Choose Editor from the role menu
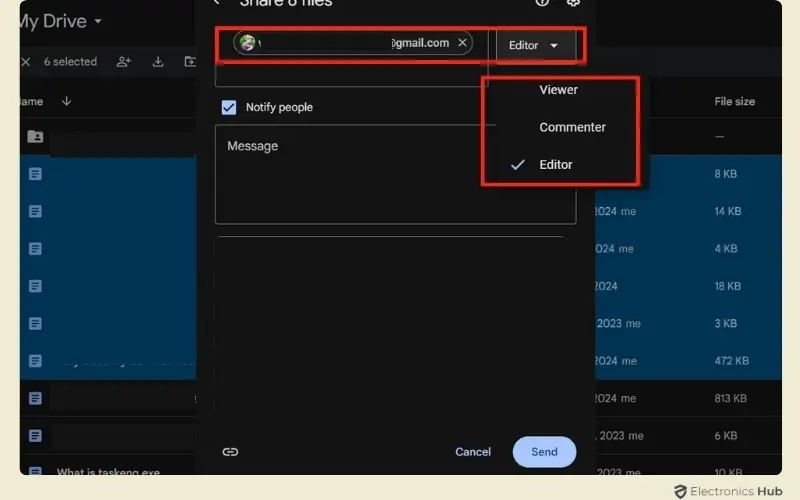The width and height of the screenshot is (800, 500). click(556, 164)
